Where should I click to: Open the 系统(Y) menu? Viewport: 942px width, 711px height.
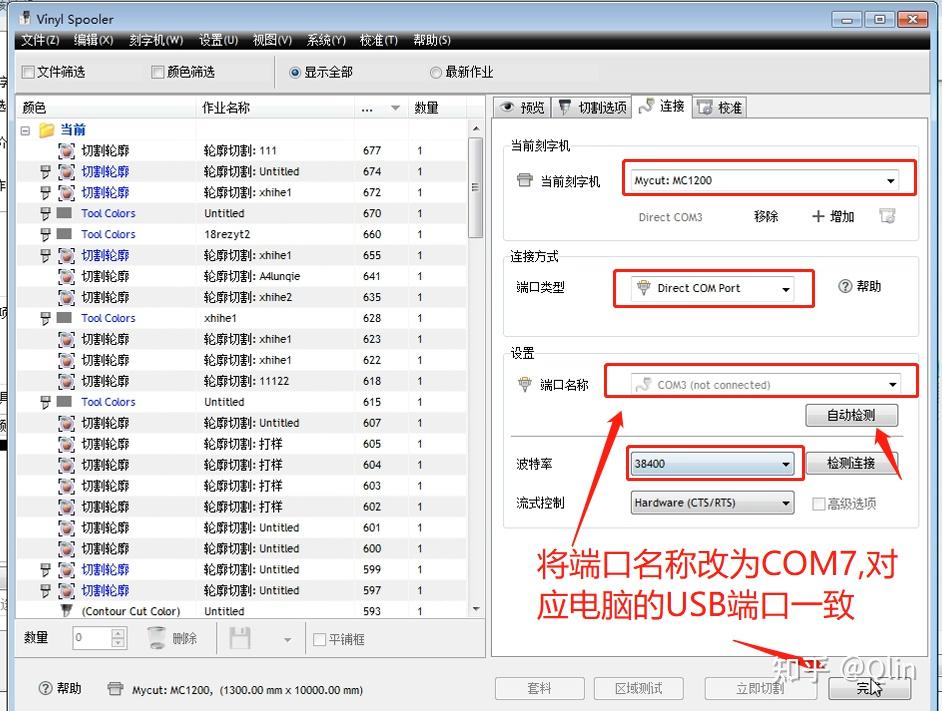click(x=324, y=40)
